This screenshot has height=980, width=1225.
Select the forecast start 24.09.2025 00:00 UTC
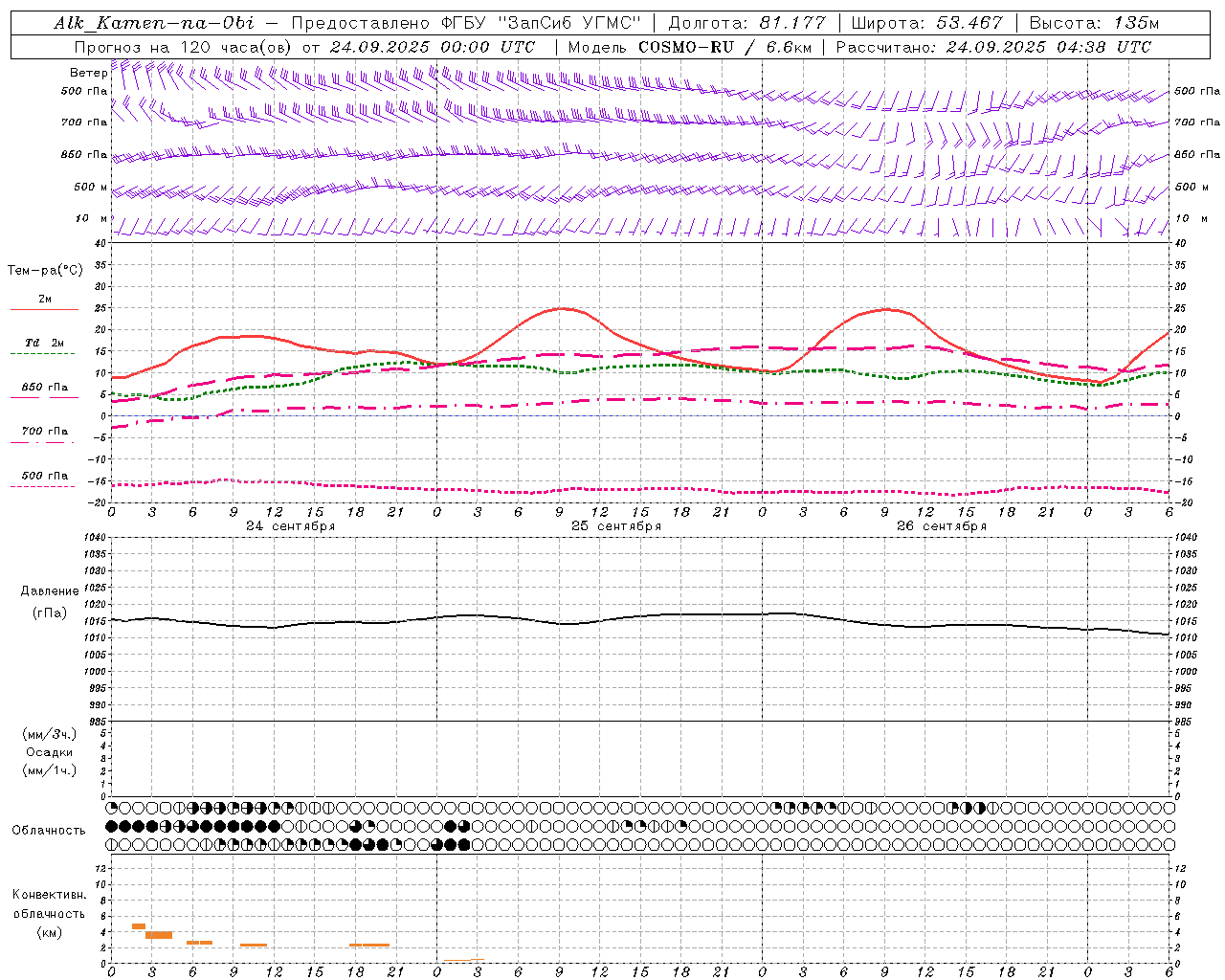[432, 46]
